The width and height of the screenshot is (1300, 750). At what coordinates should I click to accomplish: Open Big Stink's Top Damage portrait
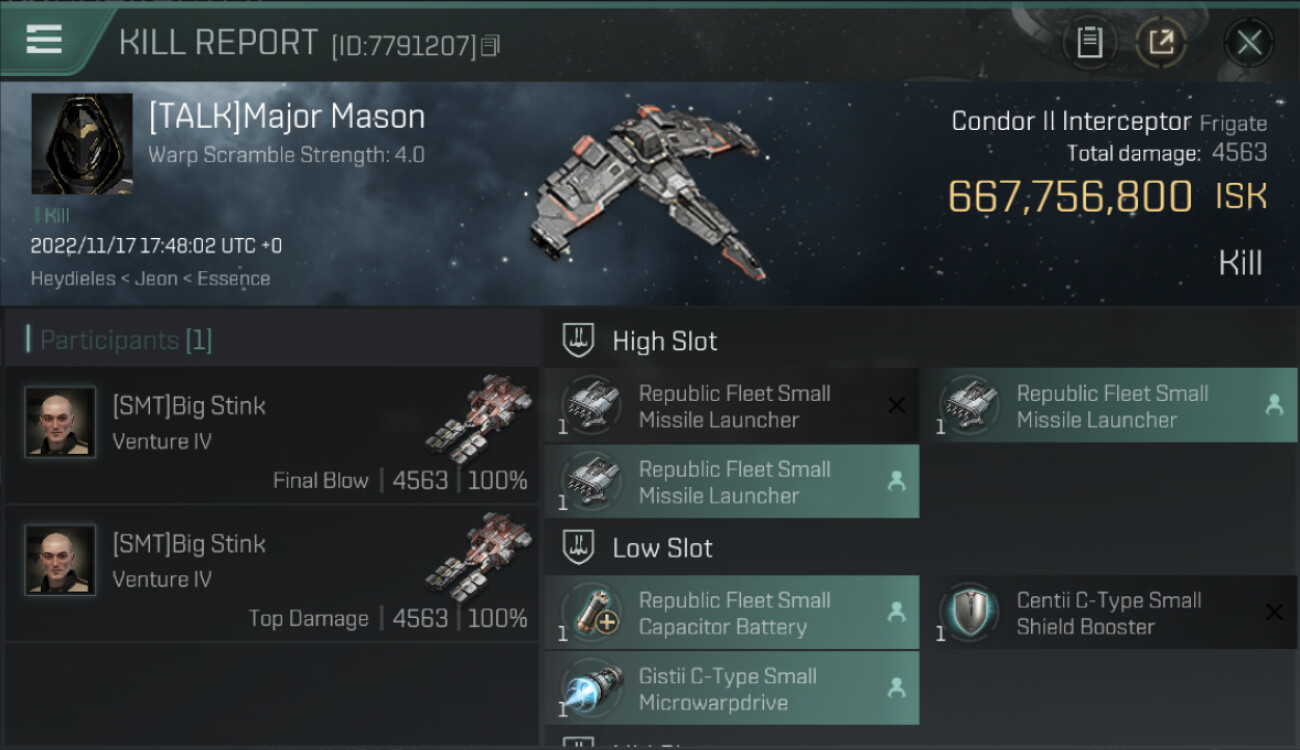60,560
